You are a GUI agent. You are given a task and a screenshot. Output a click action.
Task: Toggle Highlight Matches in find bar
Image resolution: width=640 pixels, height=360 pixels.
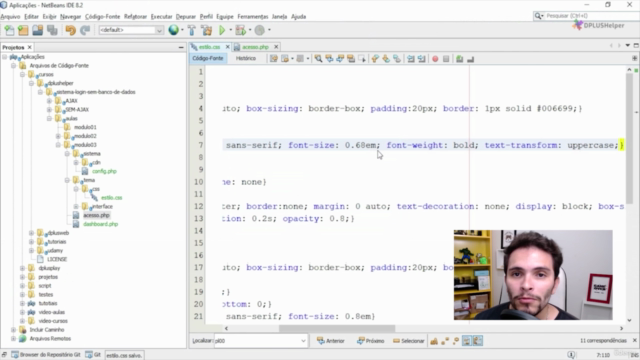tap(467, 341)
